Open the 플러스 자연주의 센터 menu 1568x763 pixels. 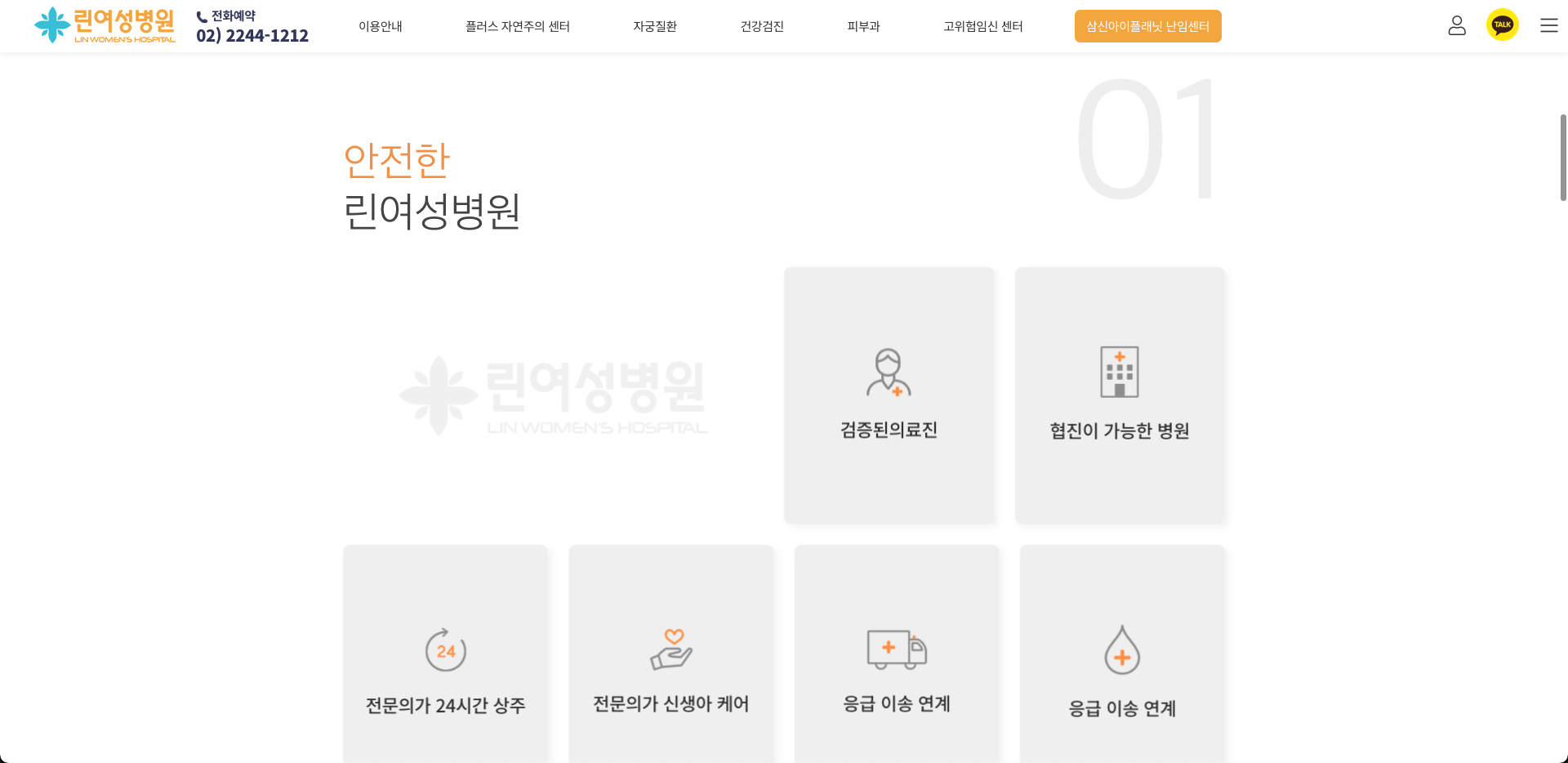[x=518, y=26]
